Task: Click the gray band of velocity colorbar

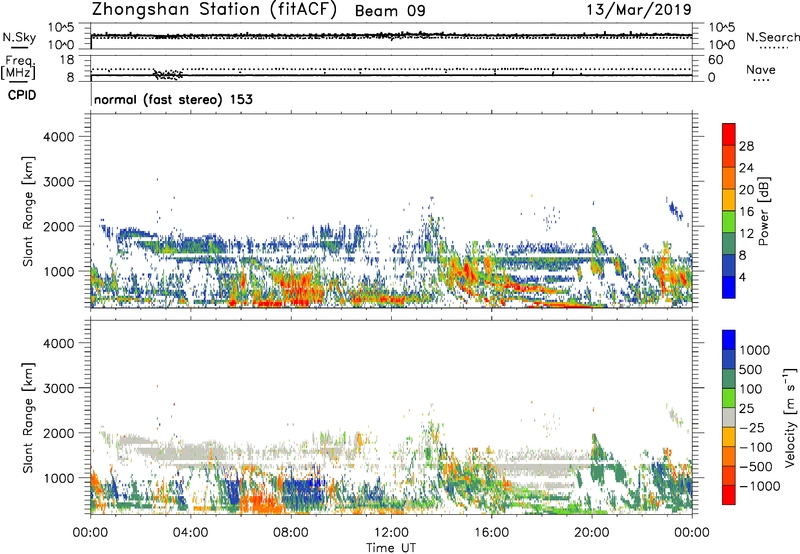Action: (x=729, y=417)
